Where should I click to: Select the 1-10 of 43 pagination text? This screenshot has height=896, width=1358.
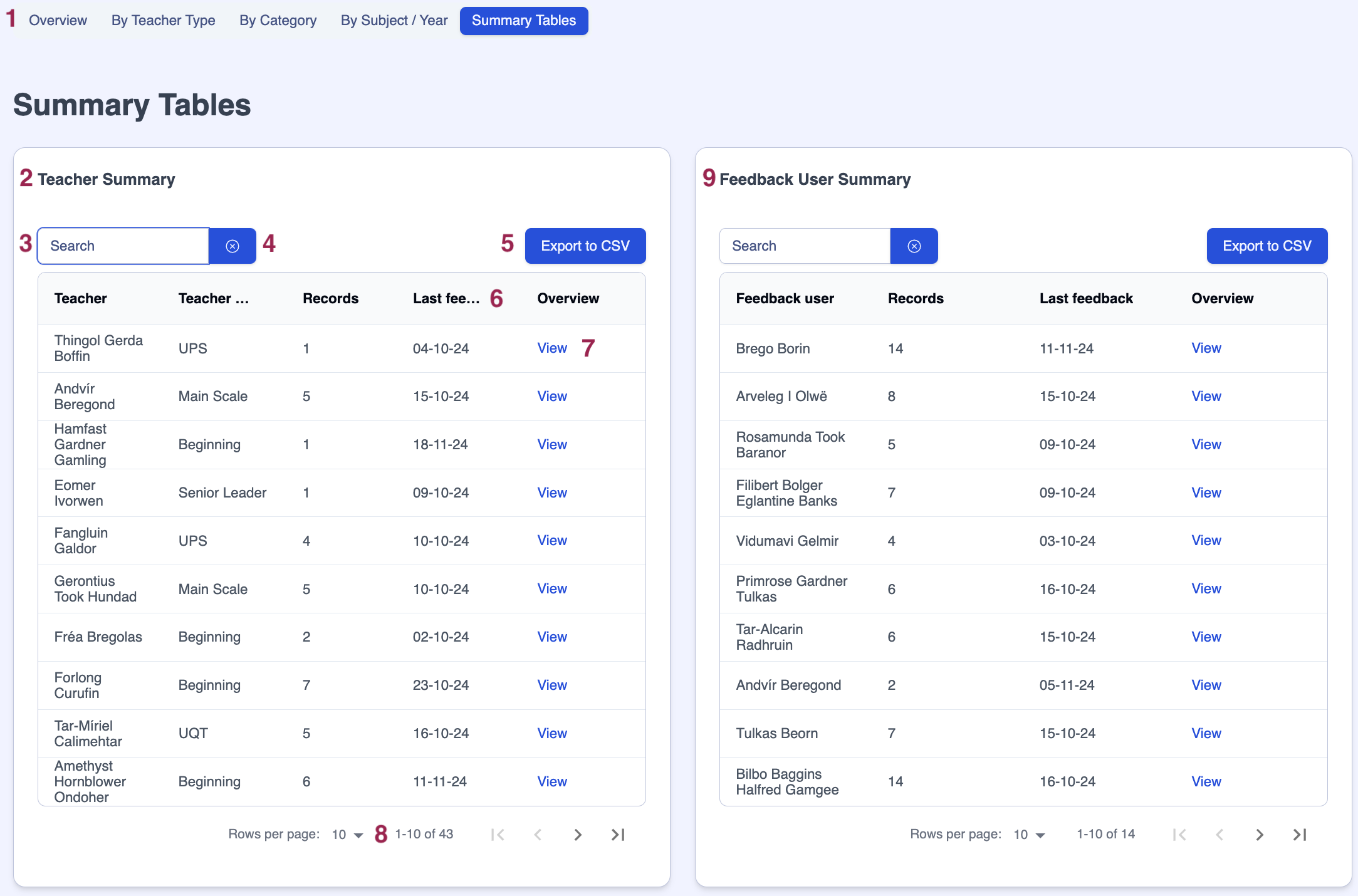(x=424, y=835)
